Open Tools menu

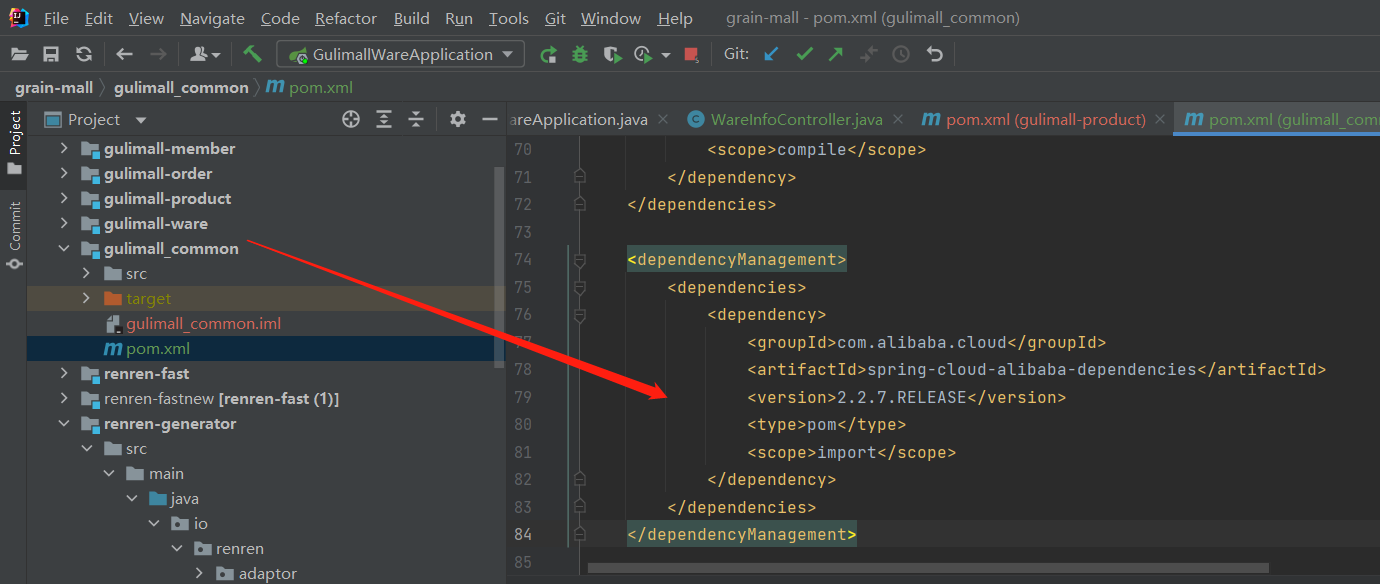pyautogui.click(x=509, y=18)
